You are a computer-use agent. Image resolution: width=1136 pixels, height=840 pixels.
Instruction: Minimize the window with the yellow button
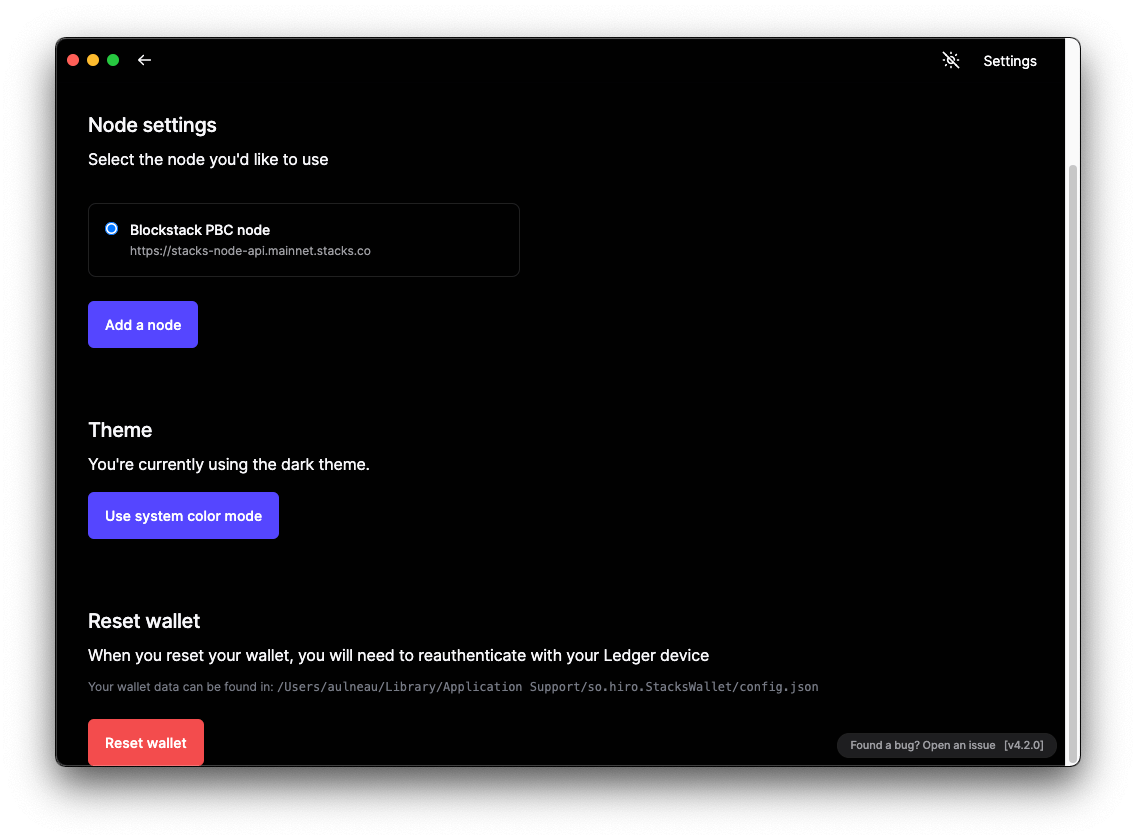point(93,60)
